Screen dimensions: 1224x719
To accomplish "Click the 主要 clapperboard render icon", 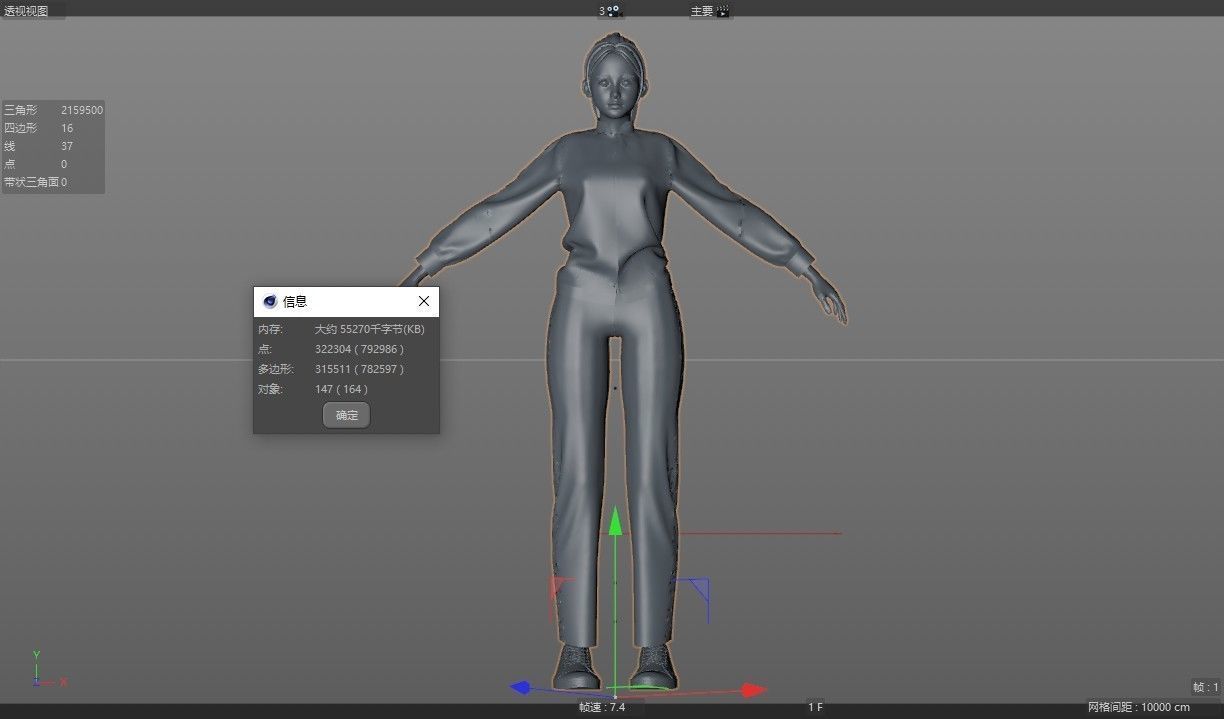I will pyautogui.click(x=723, y=11).
